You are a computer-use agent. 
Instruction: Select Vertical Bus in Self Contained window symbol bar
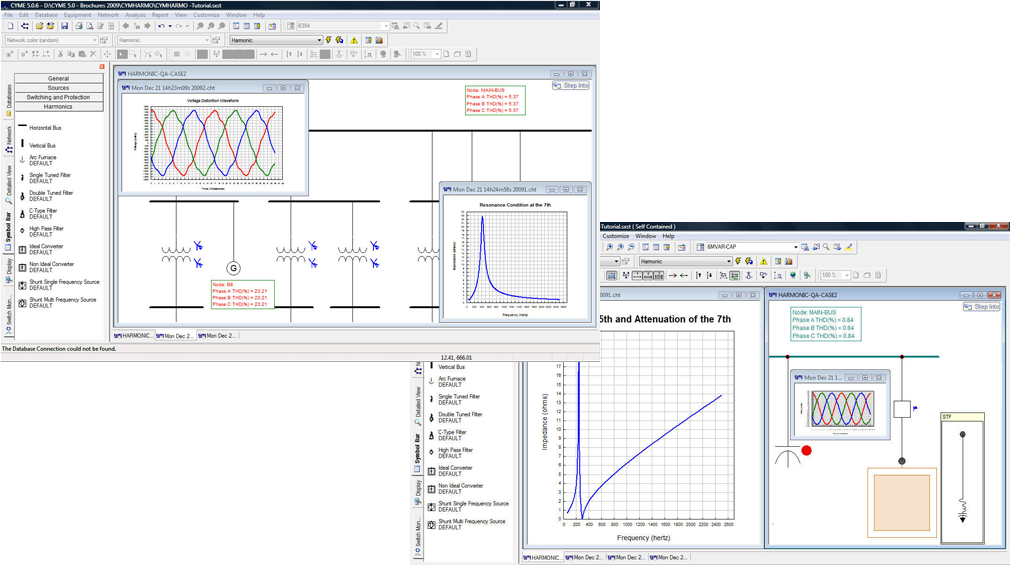click(448, 367)
